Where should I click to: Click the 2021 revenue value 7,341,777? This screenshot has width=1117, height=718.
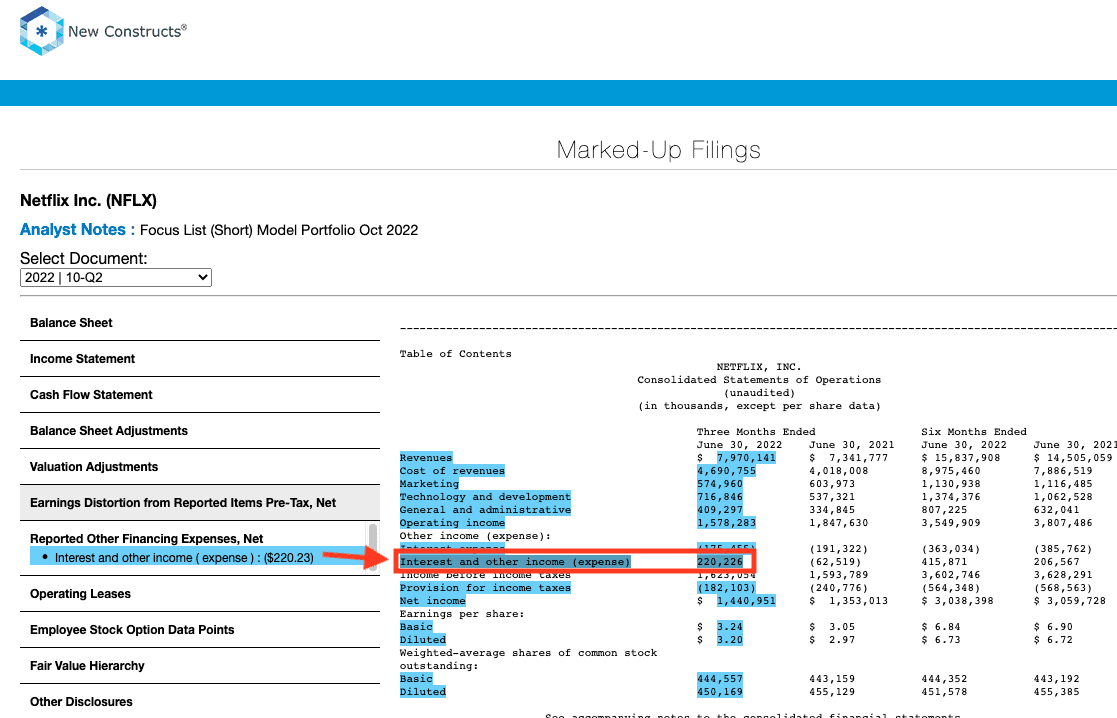click(858, 458)
